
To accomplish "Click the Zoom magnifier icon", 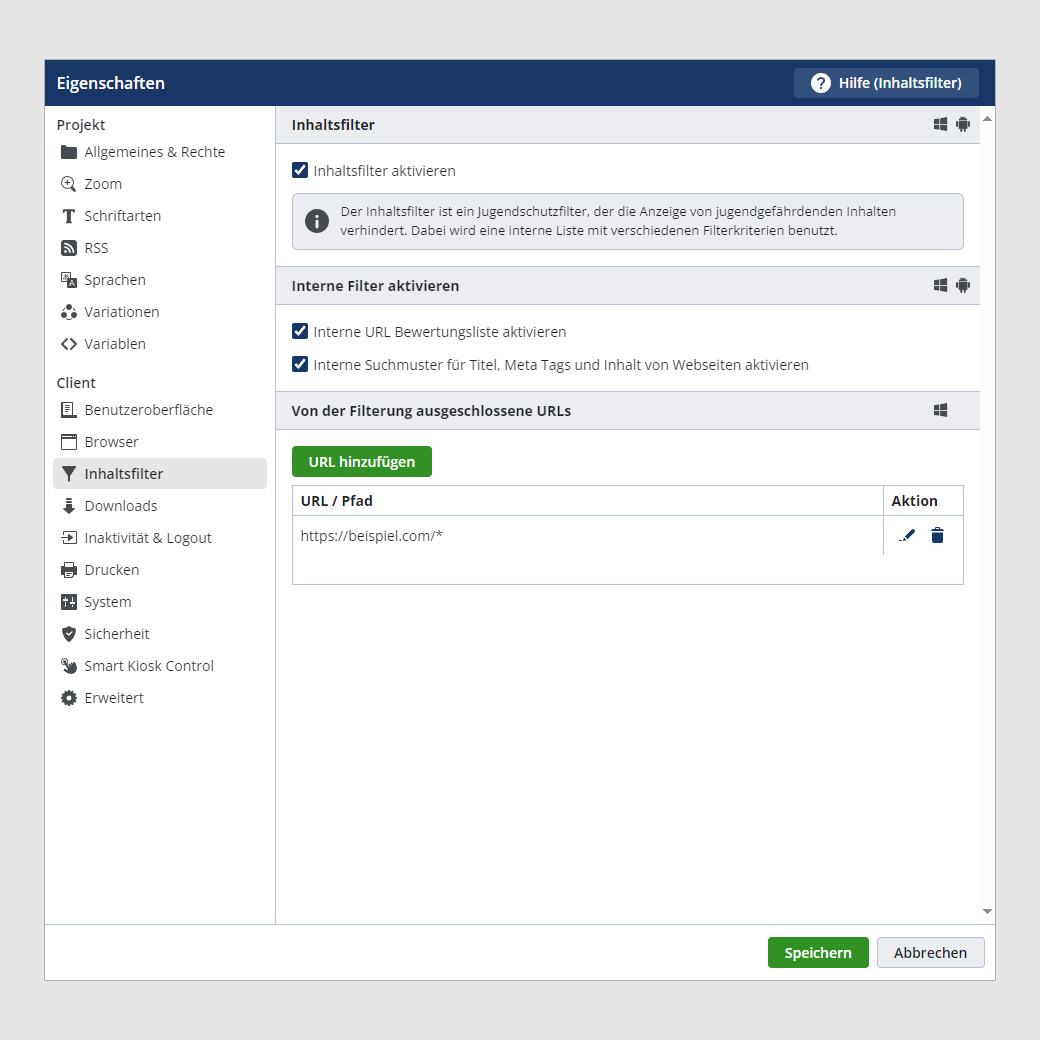I will click(x=69, y=184).
